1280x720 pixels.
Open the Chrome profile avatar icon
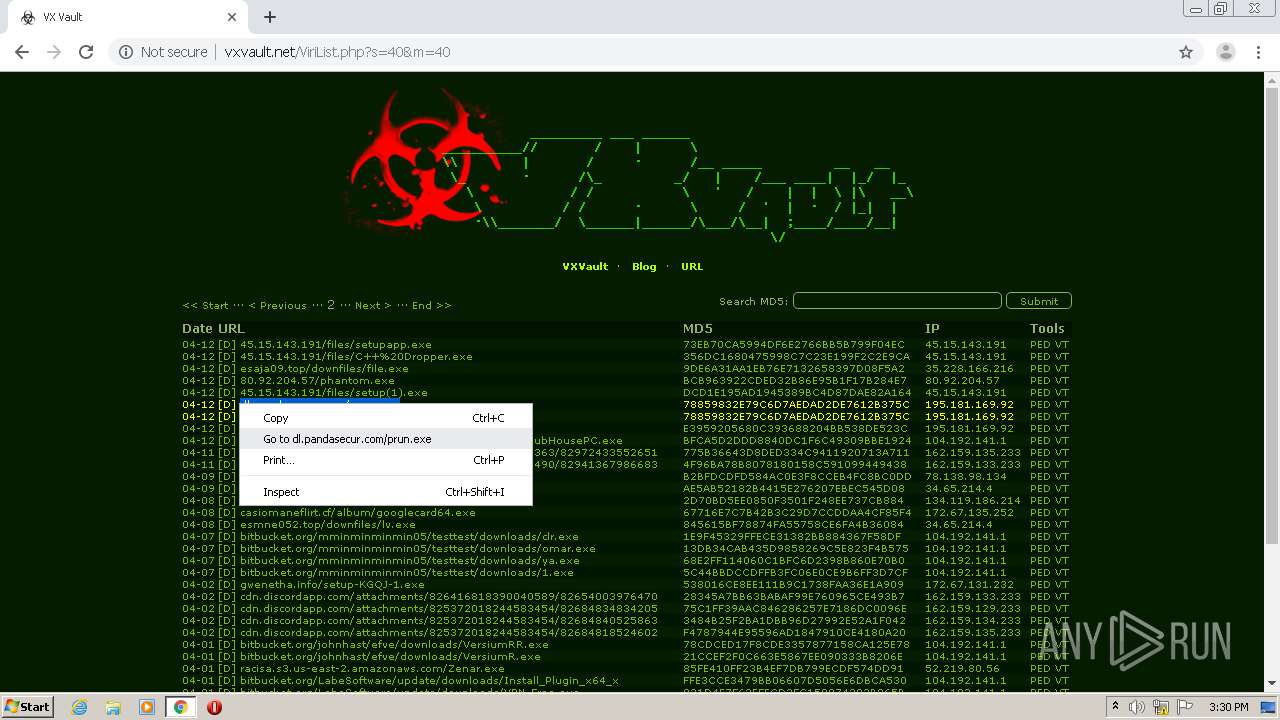click(1225, 52)
